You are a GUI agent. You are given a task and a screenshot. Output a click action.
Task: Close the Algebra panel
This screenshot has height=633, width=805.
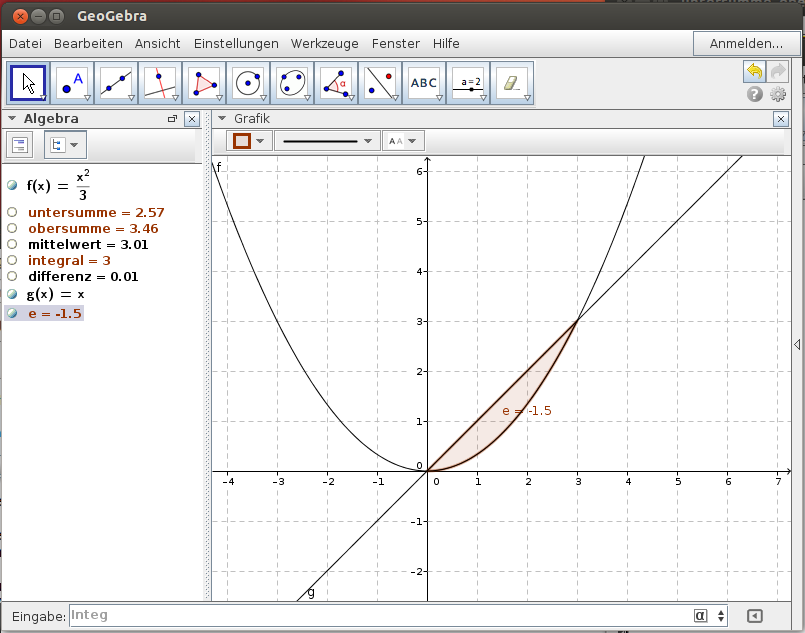coord(192,119)
